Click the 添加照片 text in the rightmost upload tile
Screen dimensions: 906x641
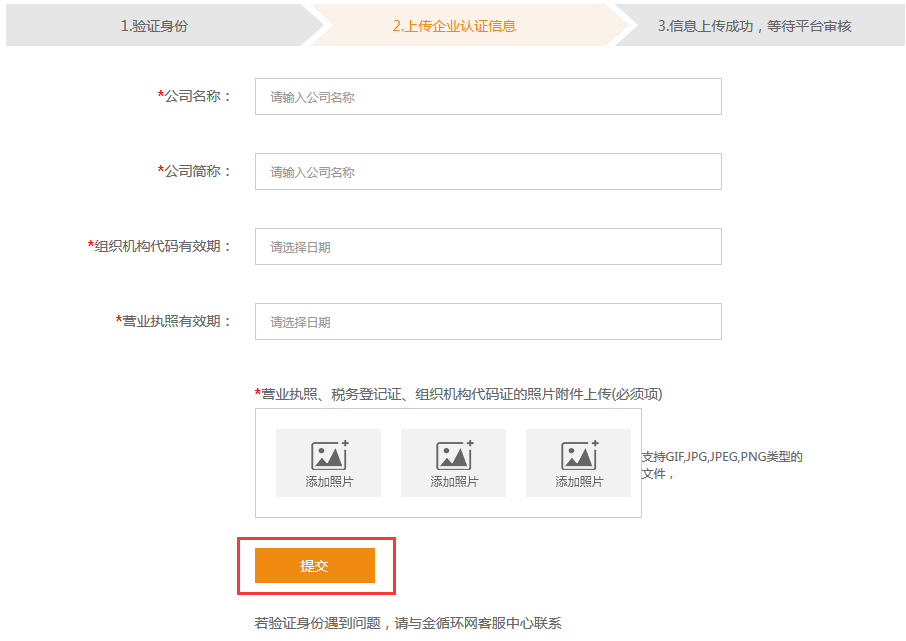579,481
